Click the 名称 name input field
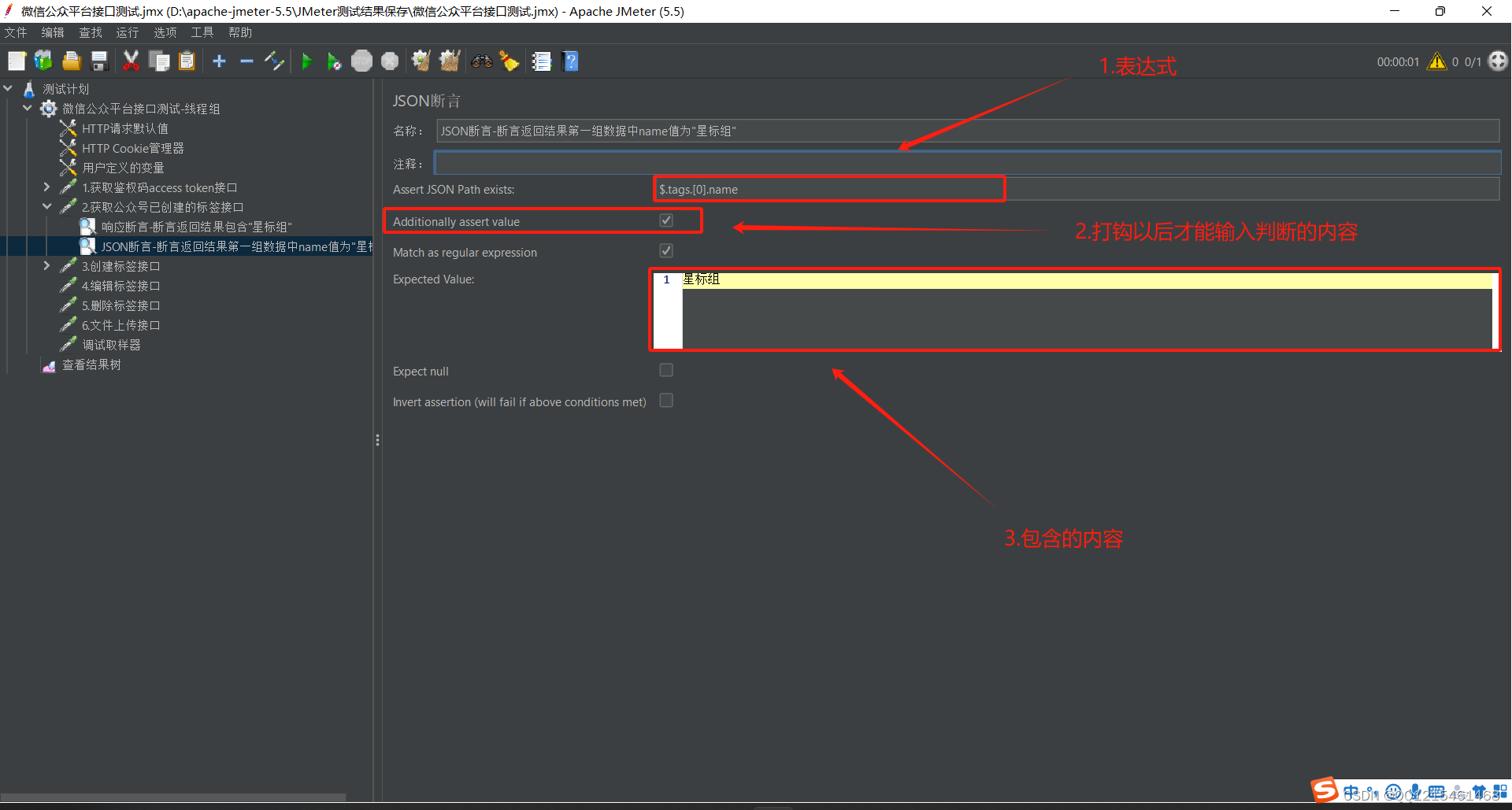The width and height of the screenshot is (1512, 810). click(968, 131)
